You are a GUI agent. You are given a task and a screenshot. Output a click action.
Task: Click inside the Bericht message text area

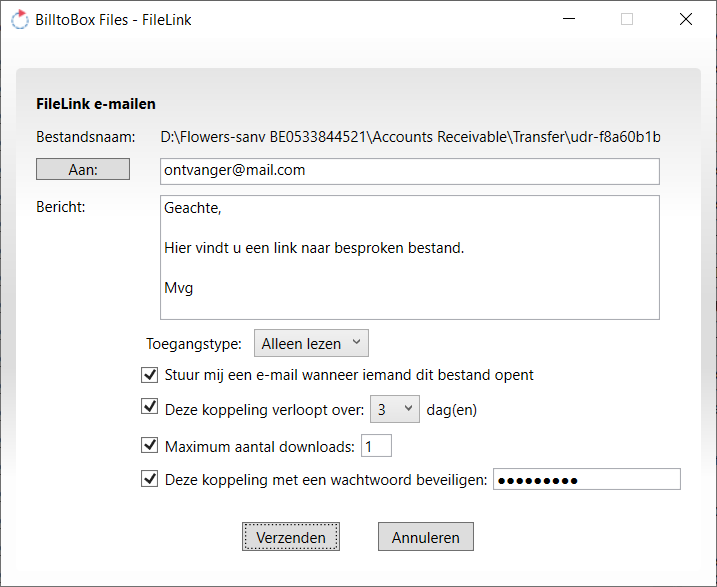tap(409, 257)
